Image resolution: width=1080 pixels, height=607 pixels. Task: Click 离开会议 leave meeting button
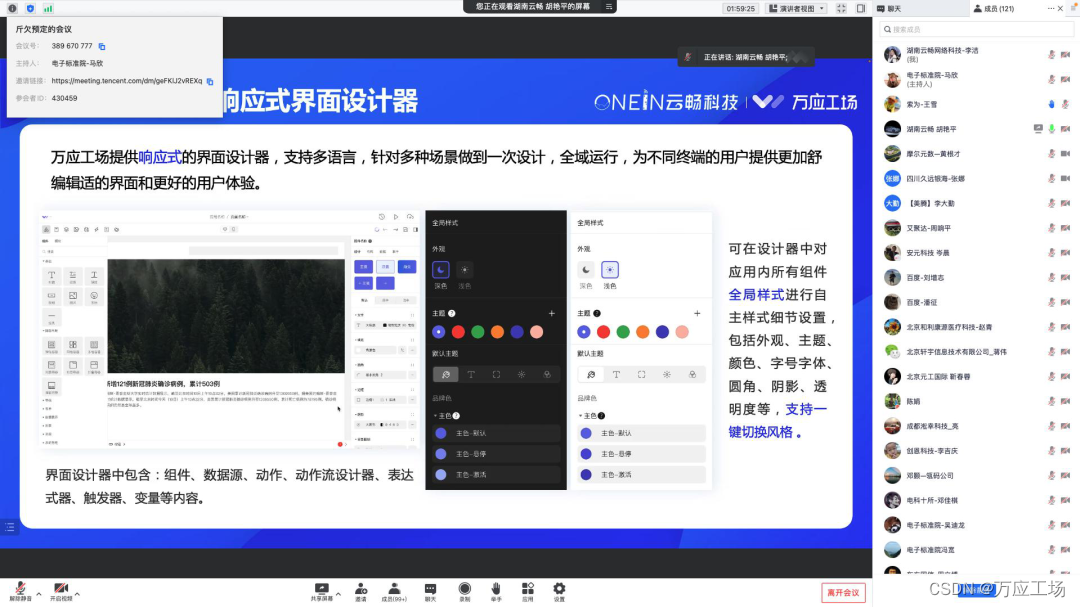coord(843,593)
